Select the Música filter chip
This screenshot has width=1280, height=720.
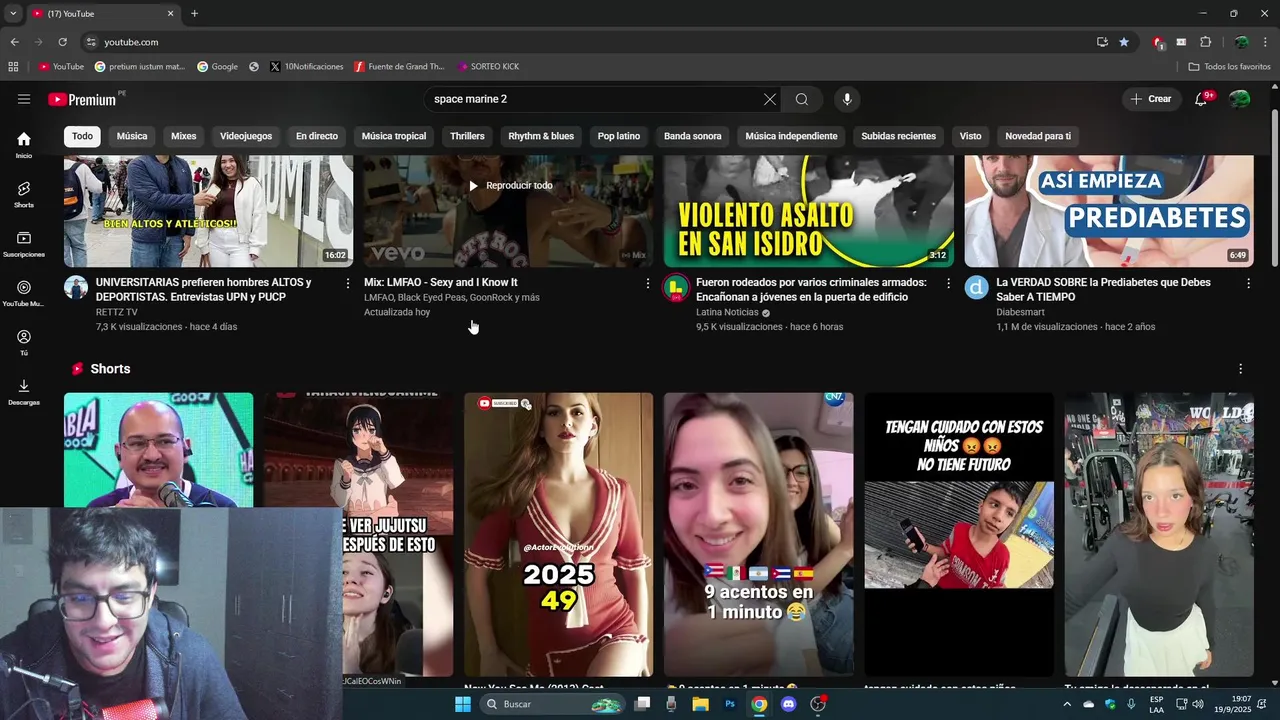click(132, 136)
